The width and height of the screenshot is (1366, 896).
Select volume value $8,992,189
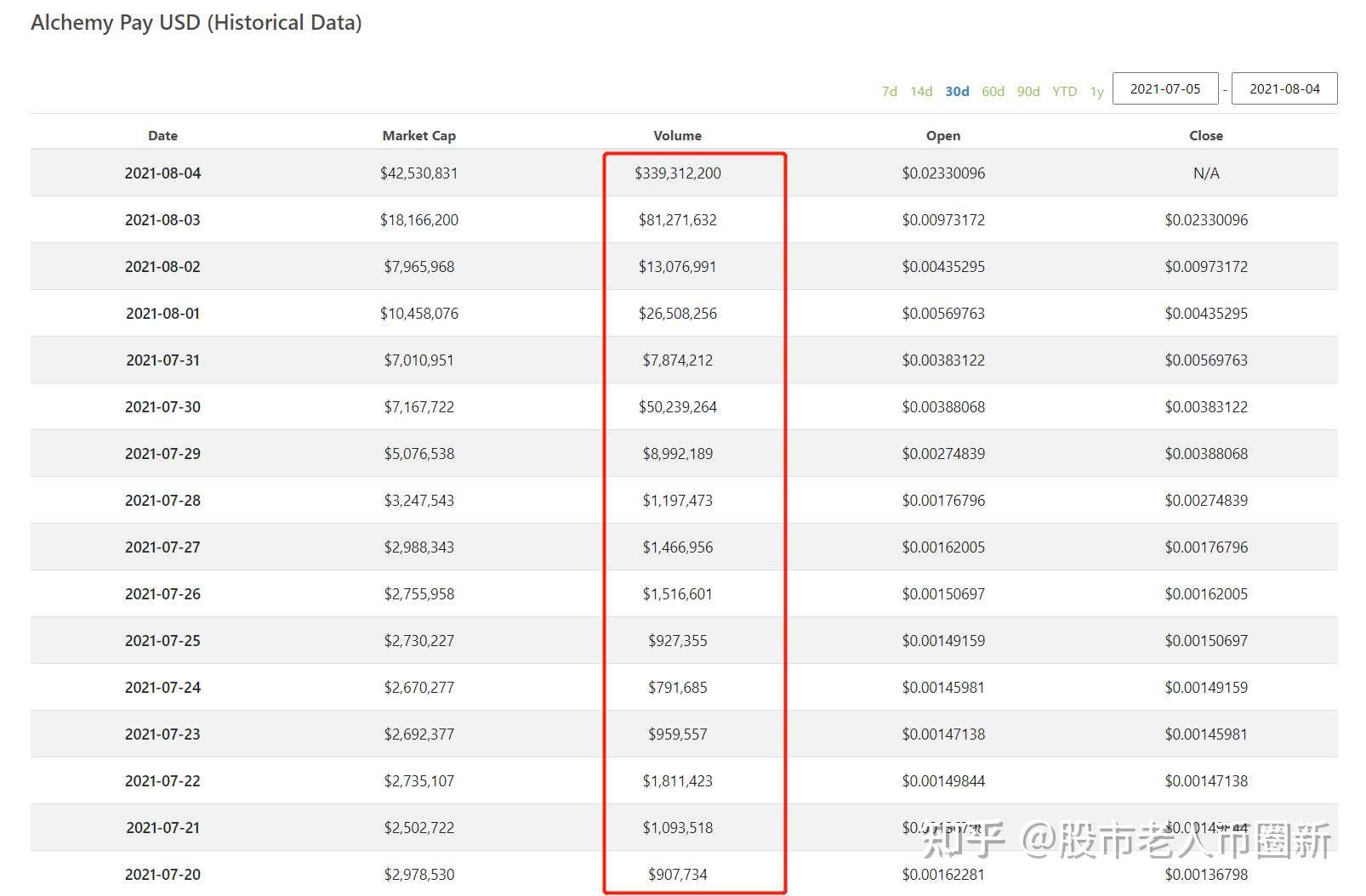[x=677, y=454]
